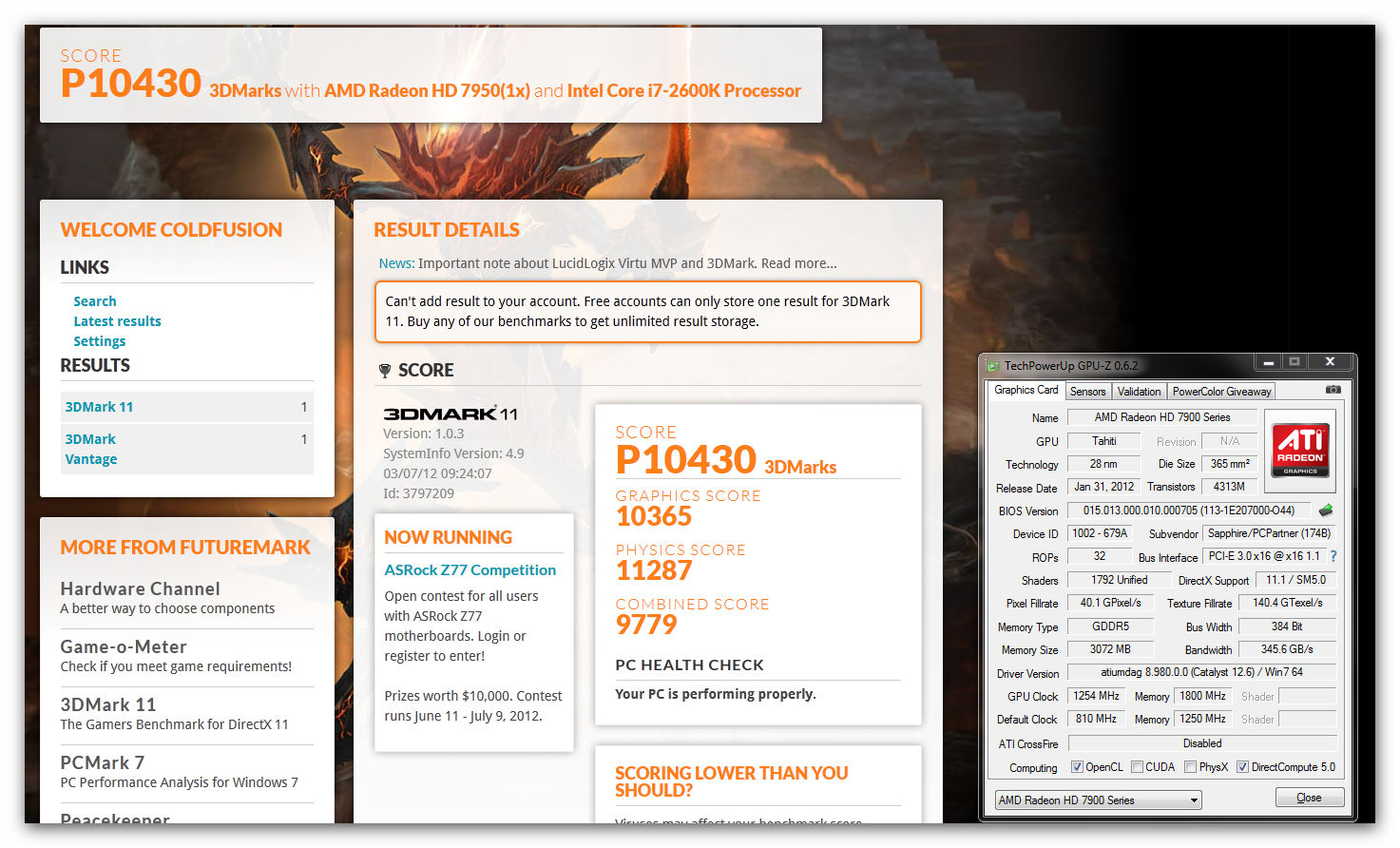Click the Physics Score 11287 value
Image resolution: width=1400 pixels, height=848 pixels.
pyautogui.click(x=654, y=570)
